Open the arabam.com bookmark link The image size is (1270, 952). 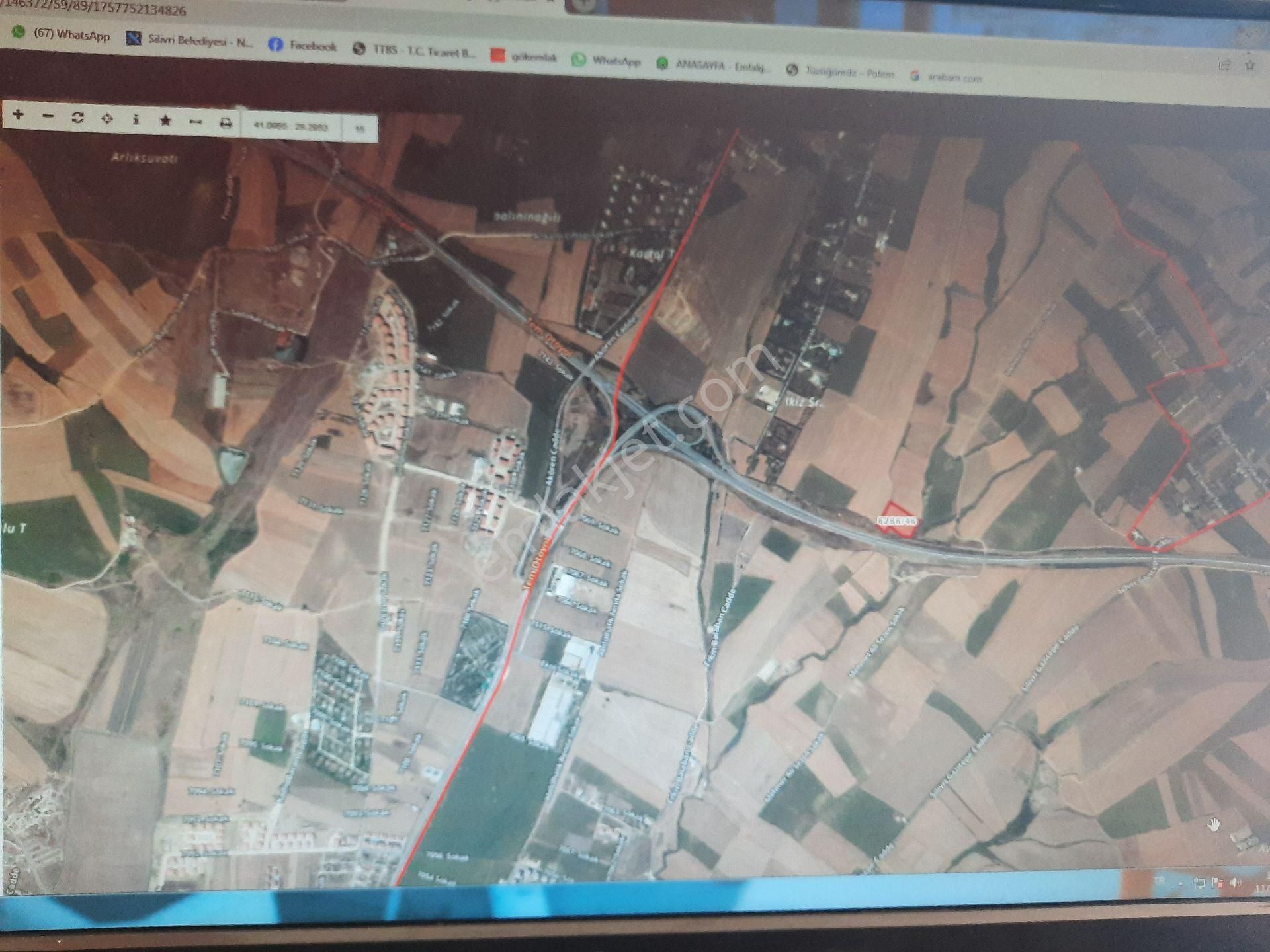click(x=956, y=78)
